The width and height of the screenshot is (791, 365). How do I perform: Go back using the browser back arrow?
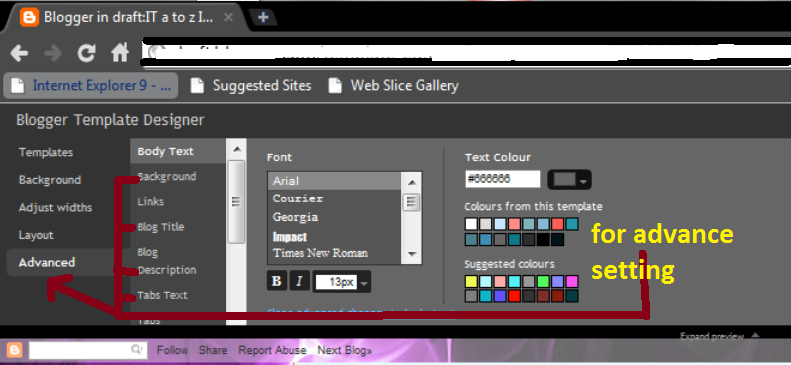point(19,53)
